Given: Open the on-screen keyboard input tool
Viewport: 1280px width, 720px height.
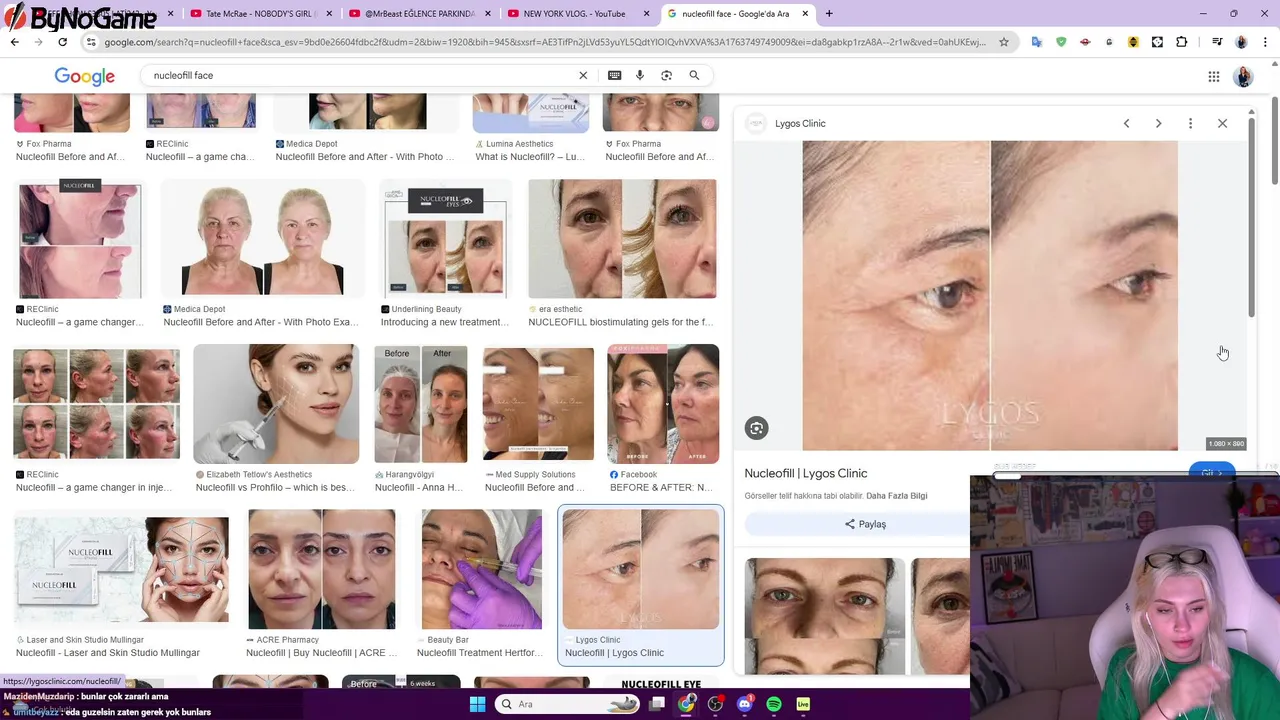Looking at the screenshot, I should click(614, 75).
